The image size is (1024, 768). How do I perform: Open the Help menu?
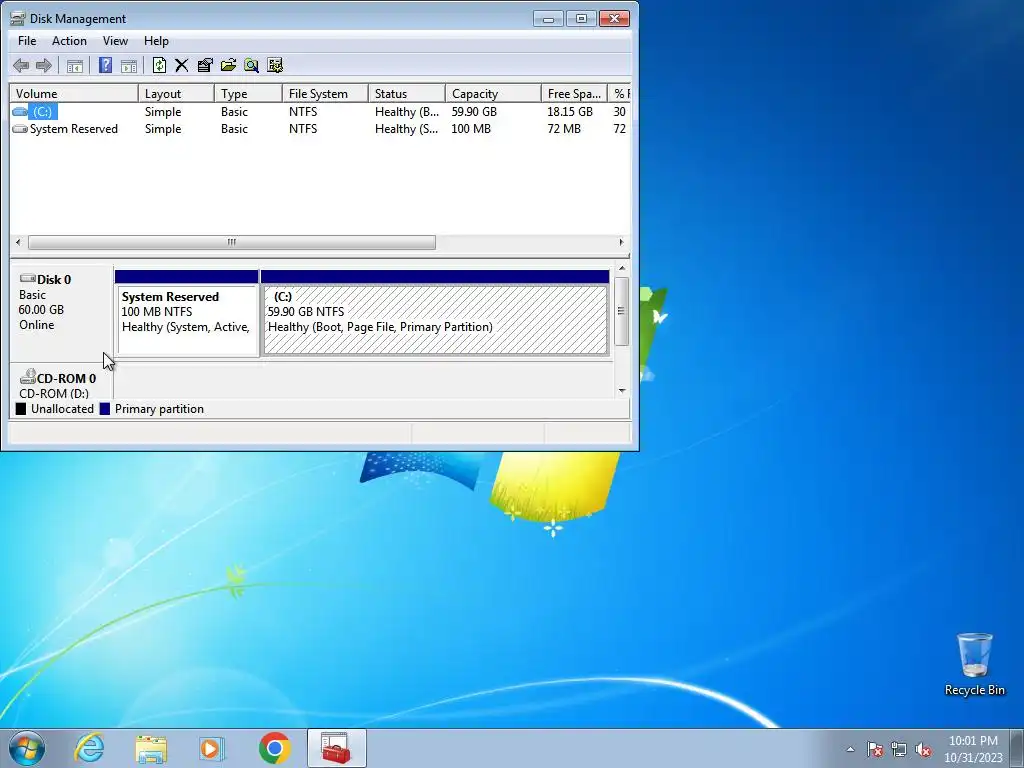pyautogui.click(x=156, y=40)
